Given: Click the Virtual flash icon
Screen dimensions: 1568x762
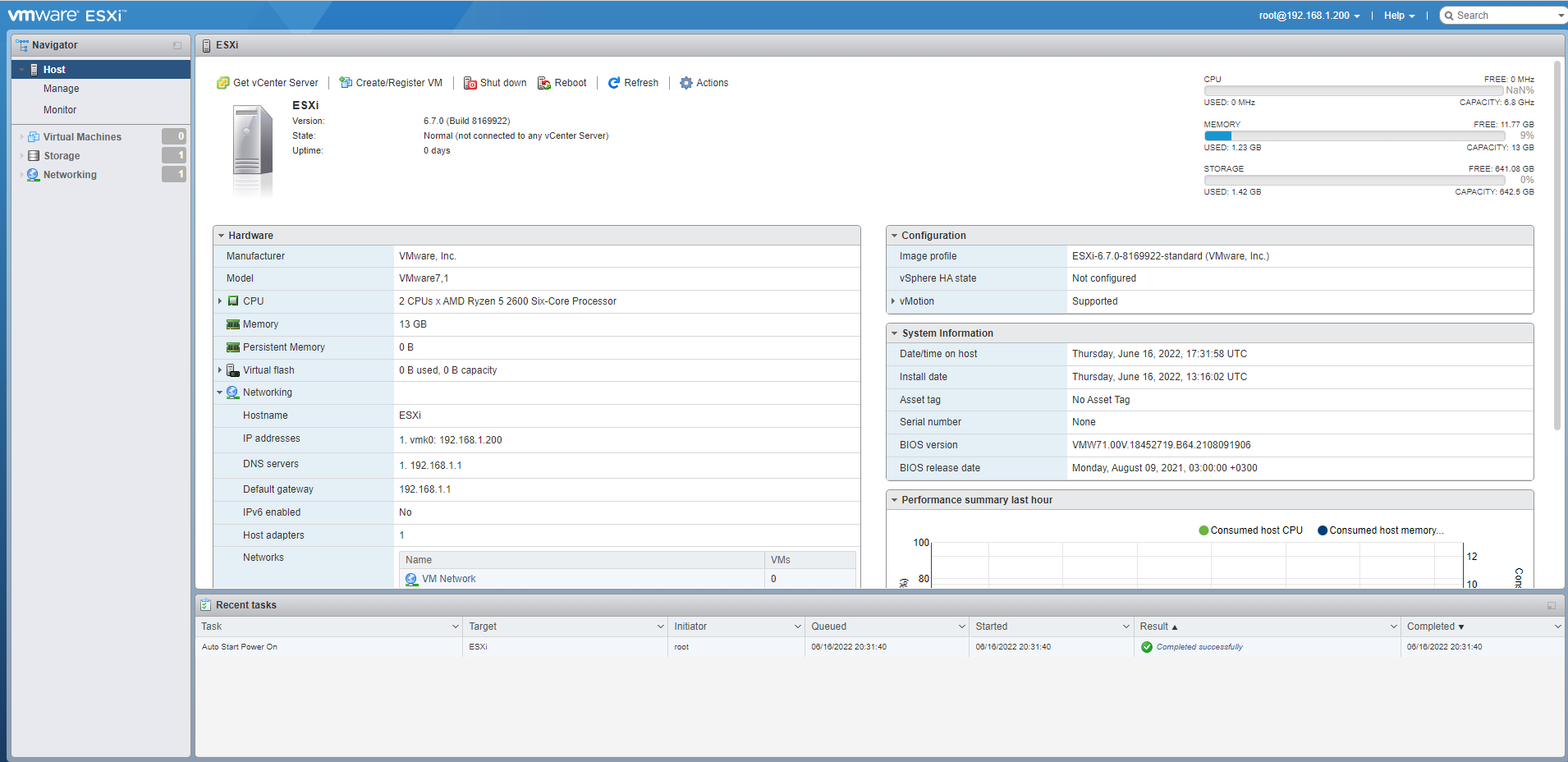Looking at the screenshot, I should [x=233, y=370].
